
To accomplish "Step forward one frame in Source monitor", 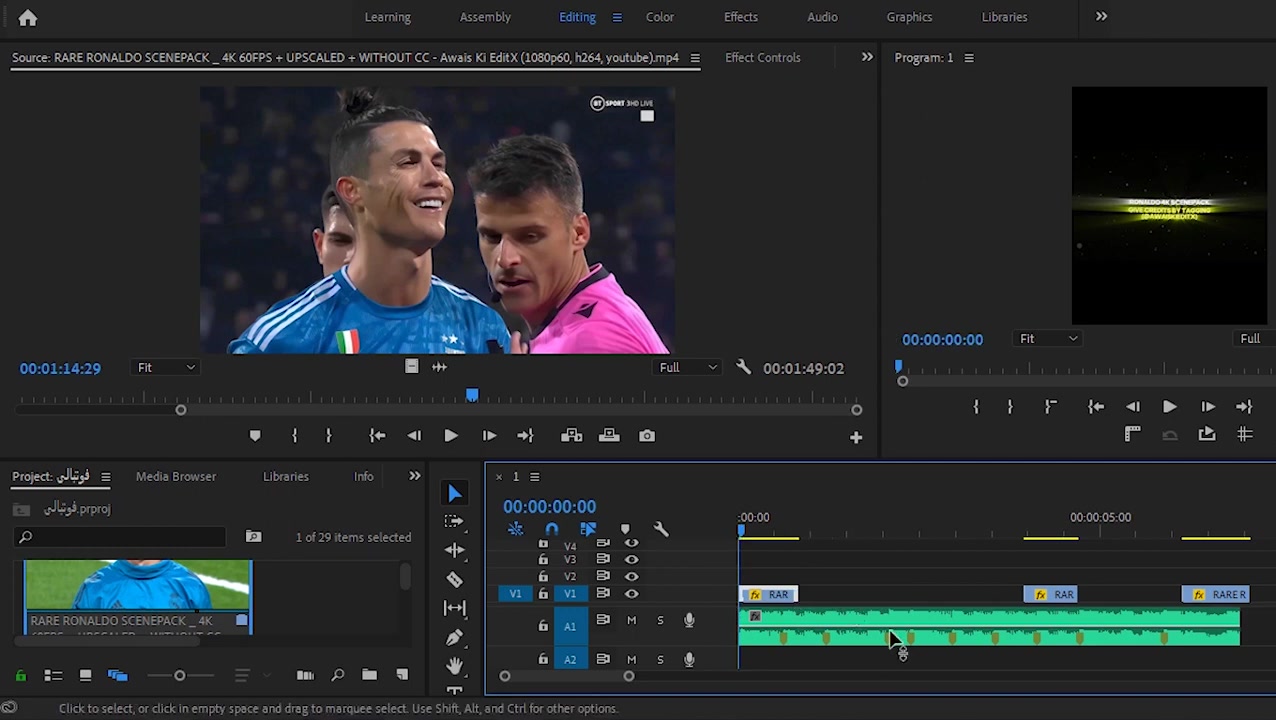I will click(488, 436).
